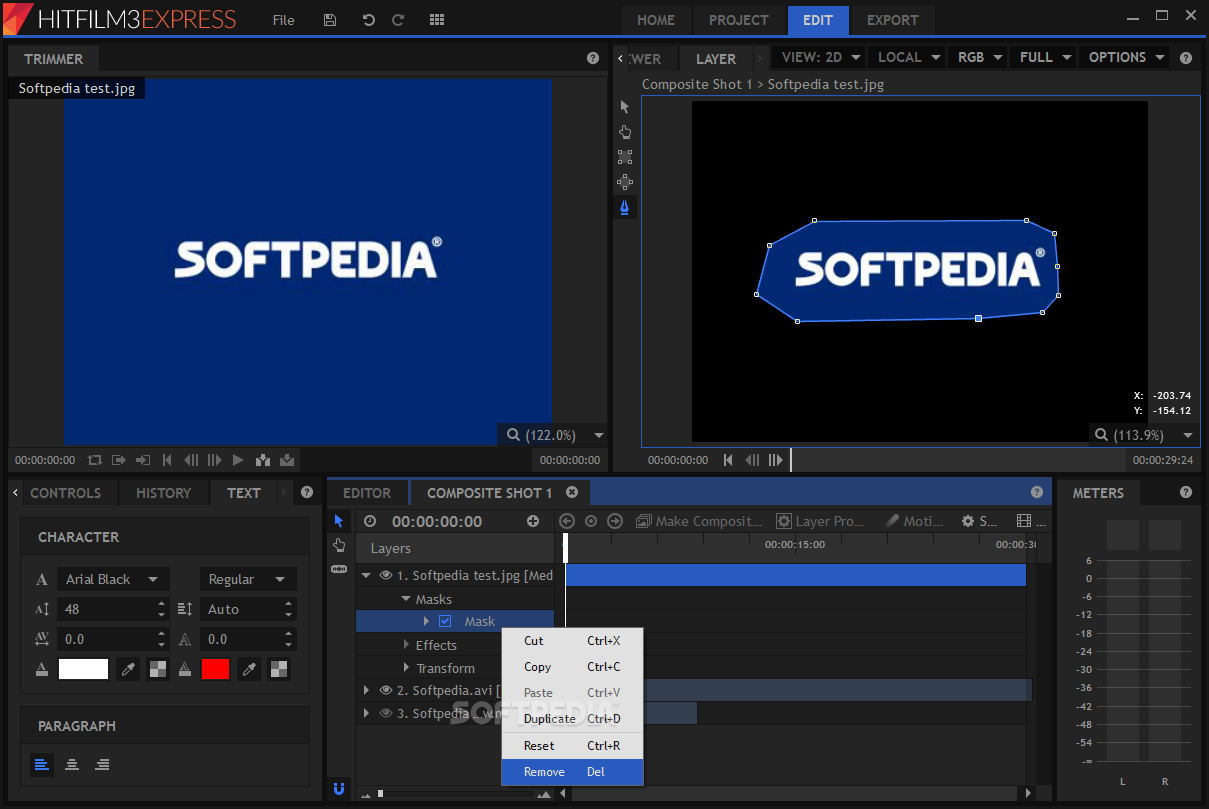Click the trimmer play button
The width and height of the screenshot is (1209, 809).
coord(238,460)
